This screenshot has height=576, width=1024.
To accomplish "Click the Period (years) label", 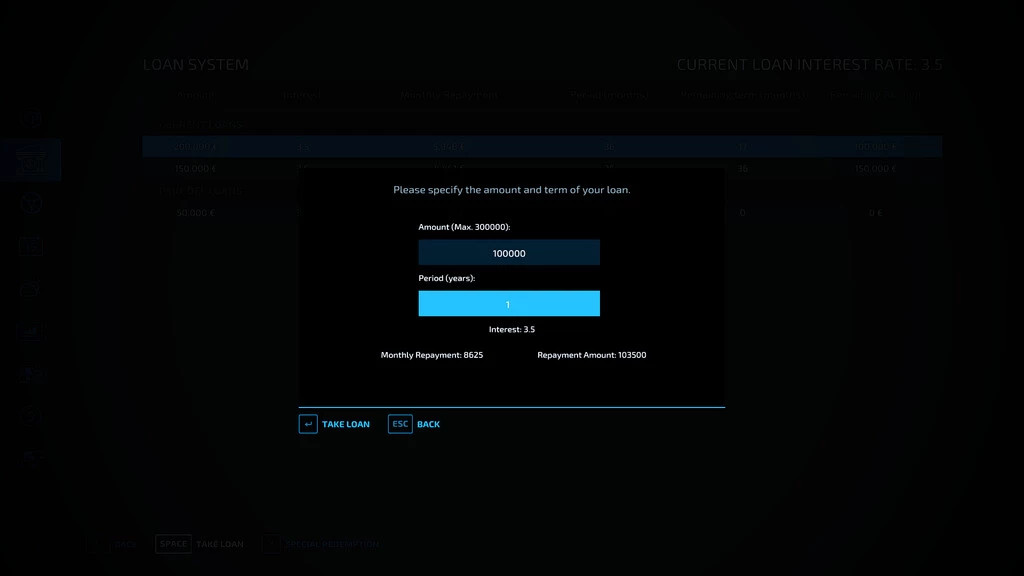I will pos(447,278).
